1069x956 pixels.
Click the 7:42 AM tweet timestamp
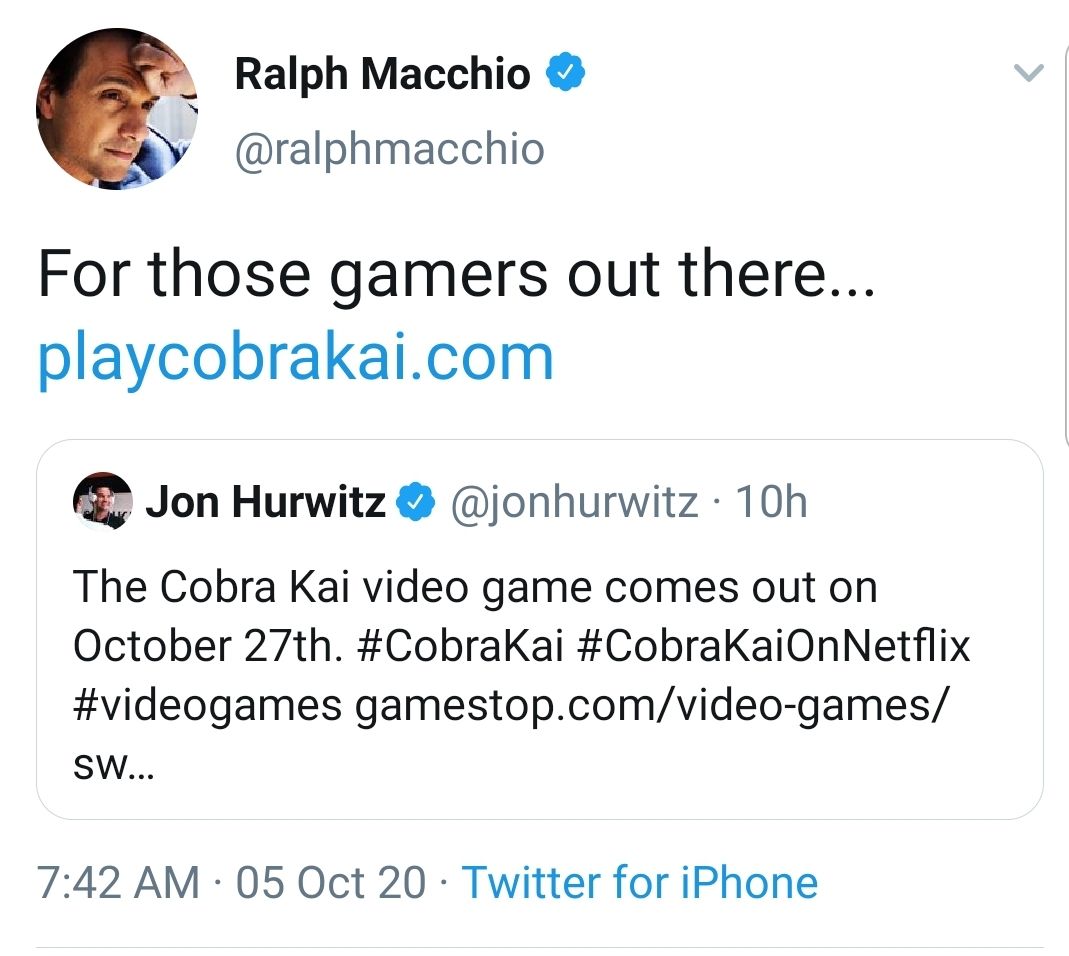(x=117, y=883)
